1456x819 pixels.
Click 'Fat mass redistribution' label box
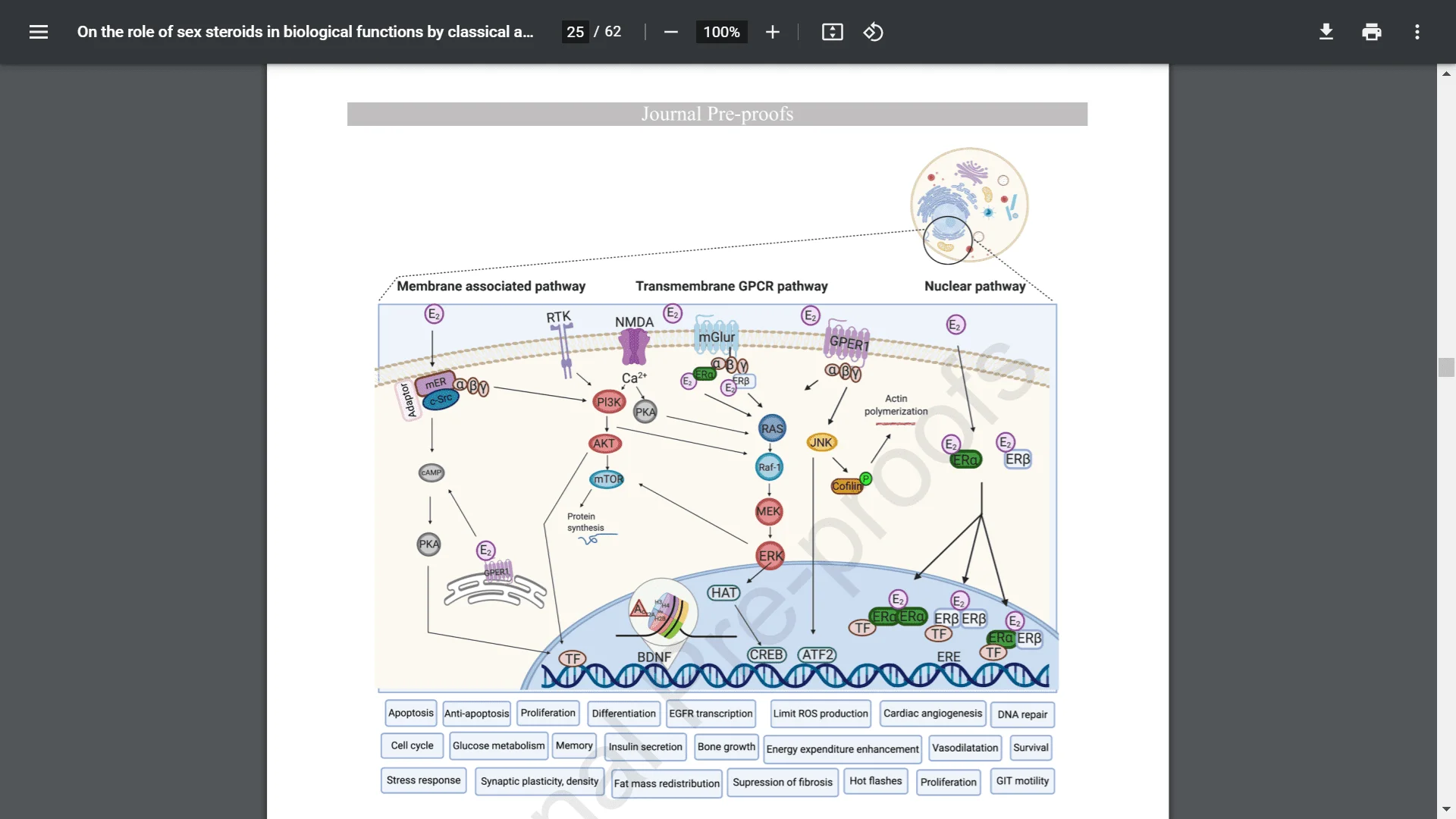point(667,783)
